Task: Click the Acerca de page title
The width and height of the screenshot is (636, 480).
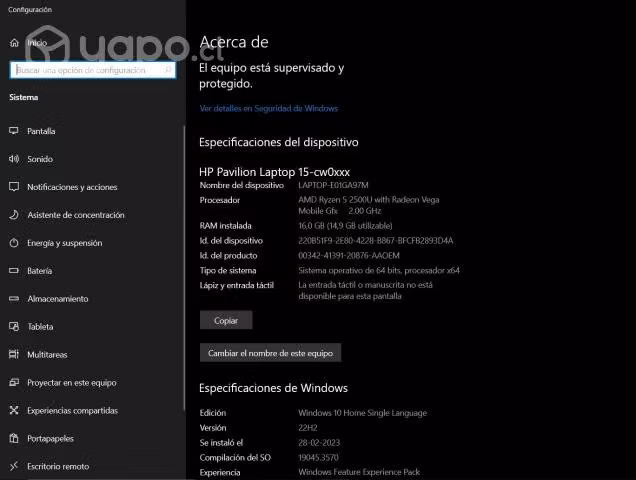Action: click(x=234, y=42)
